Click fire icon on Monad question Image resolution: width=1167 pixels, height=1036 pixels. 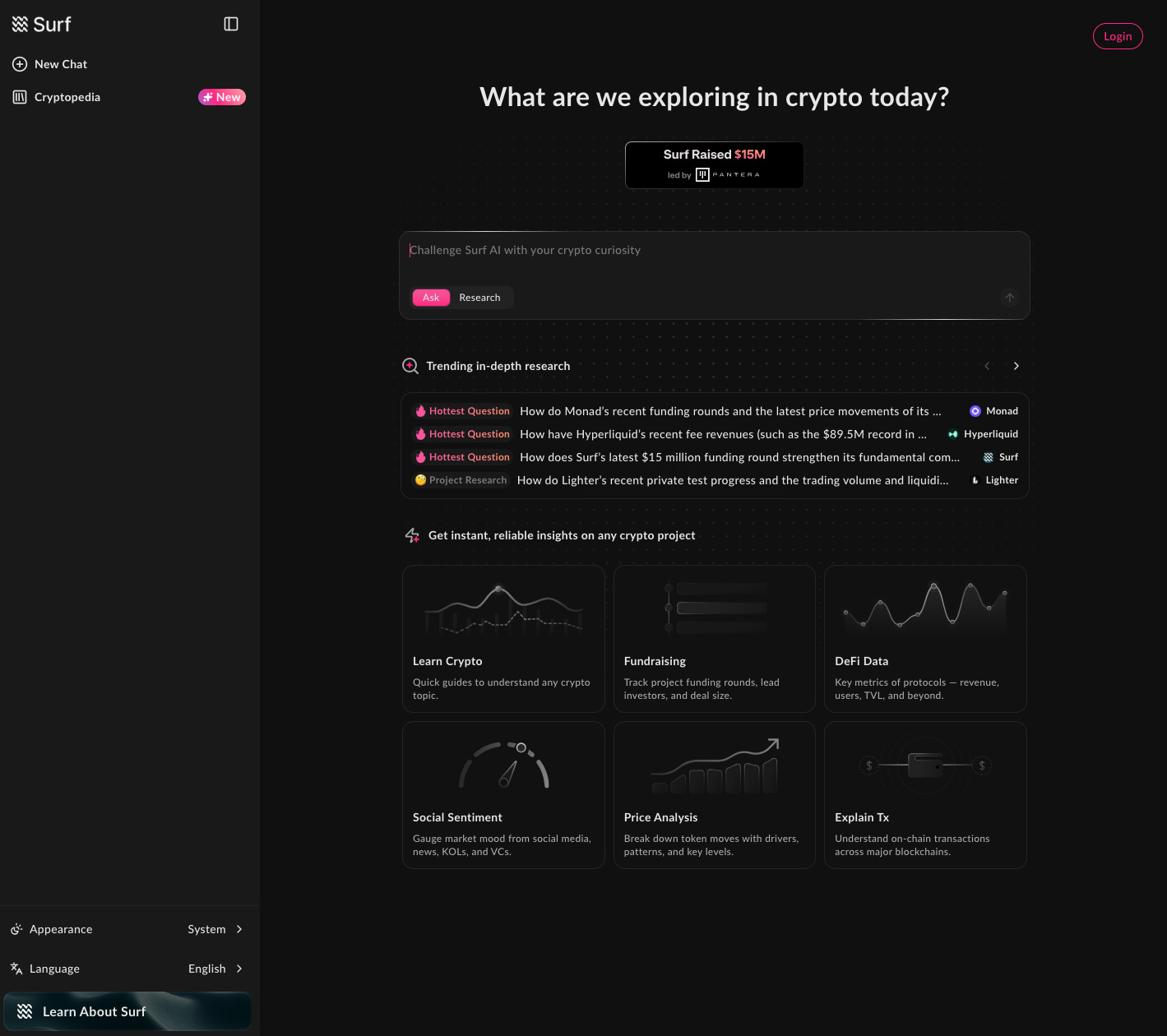coord(420,411)
